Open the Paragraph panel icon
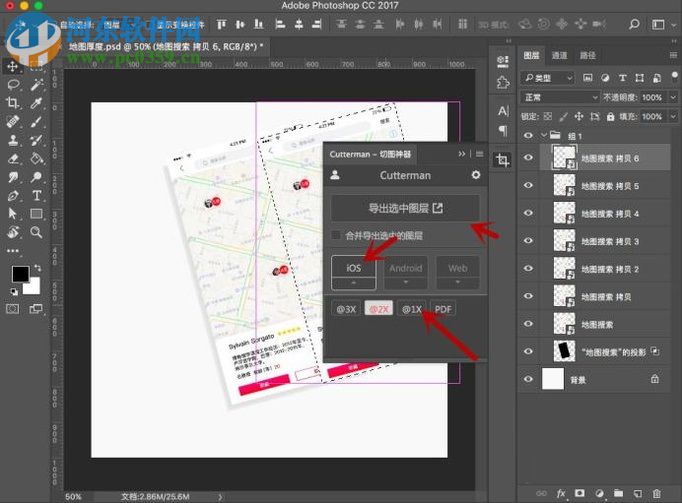 tap(503, 130)
